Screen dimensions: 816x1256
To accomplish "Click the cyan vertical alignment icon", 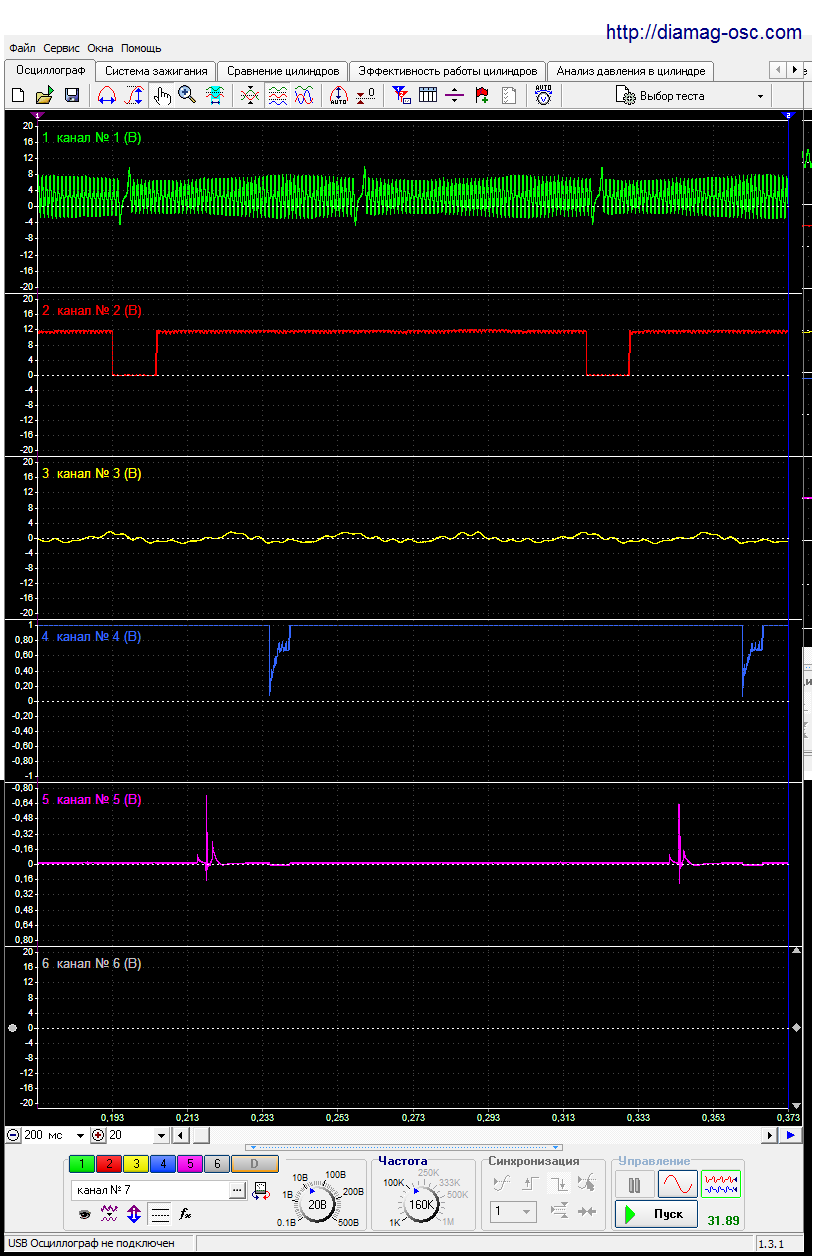I will (215, 96).
